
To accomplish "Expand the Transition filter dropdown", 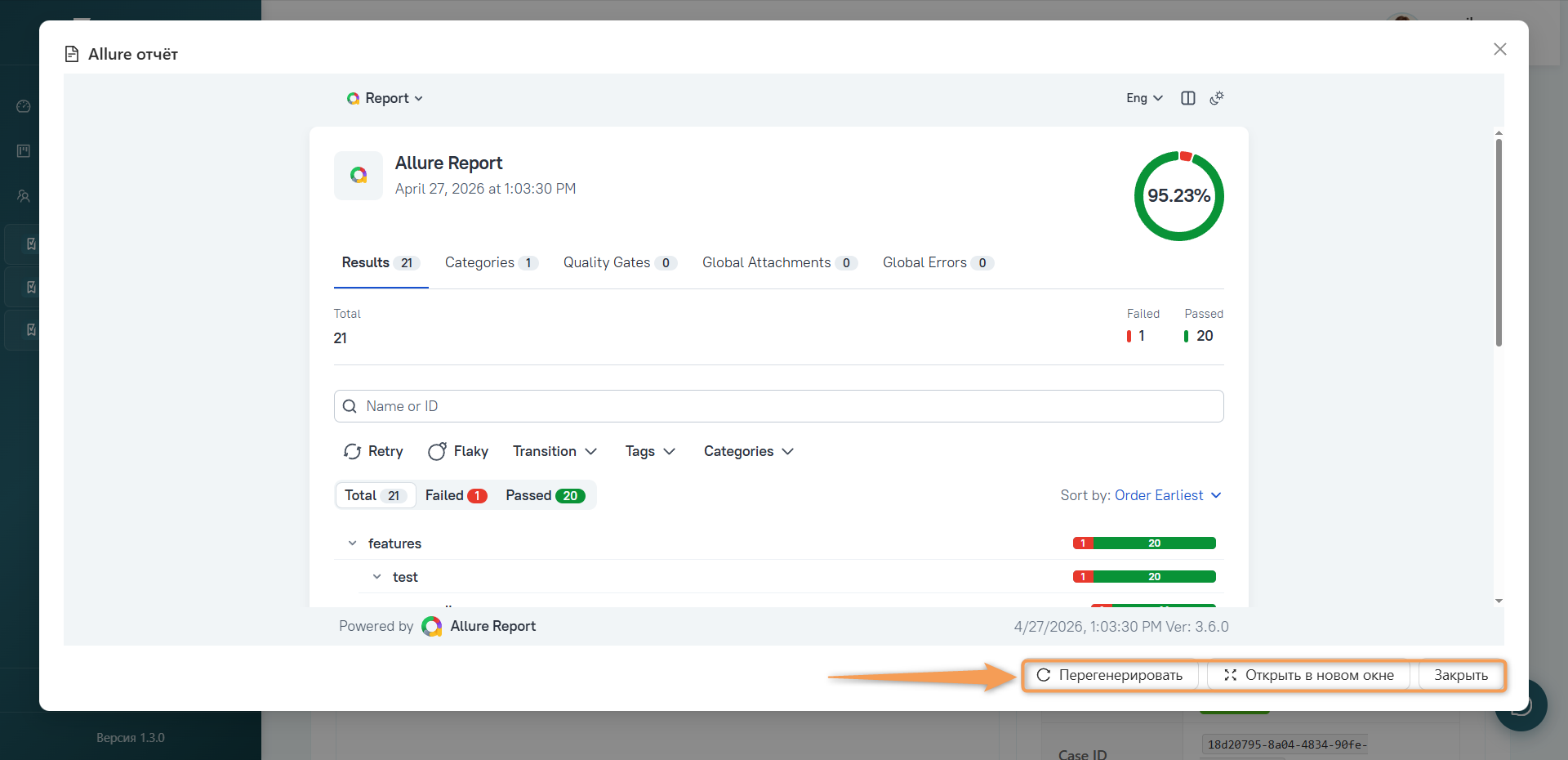I will click(555, 451).
